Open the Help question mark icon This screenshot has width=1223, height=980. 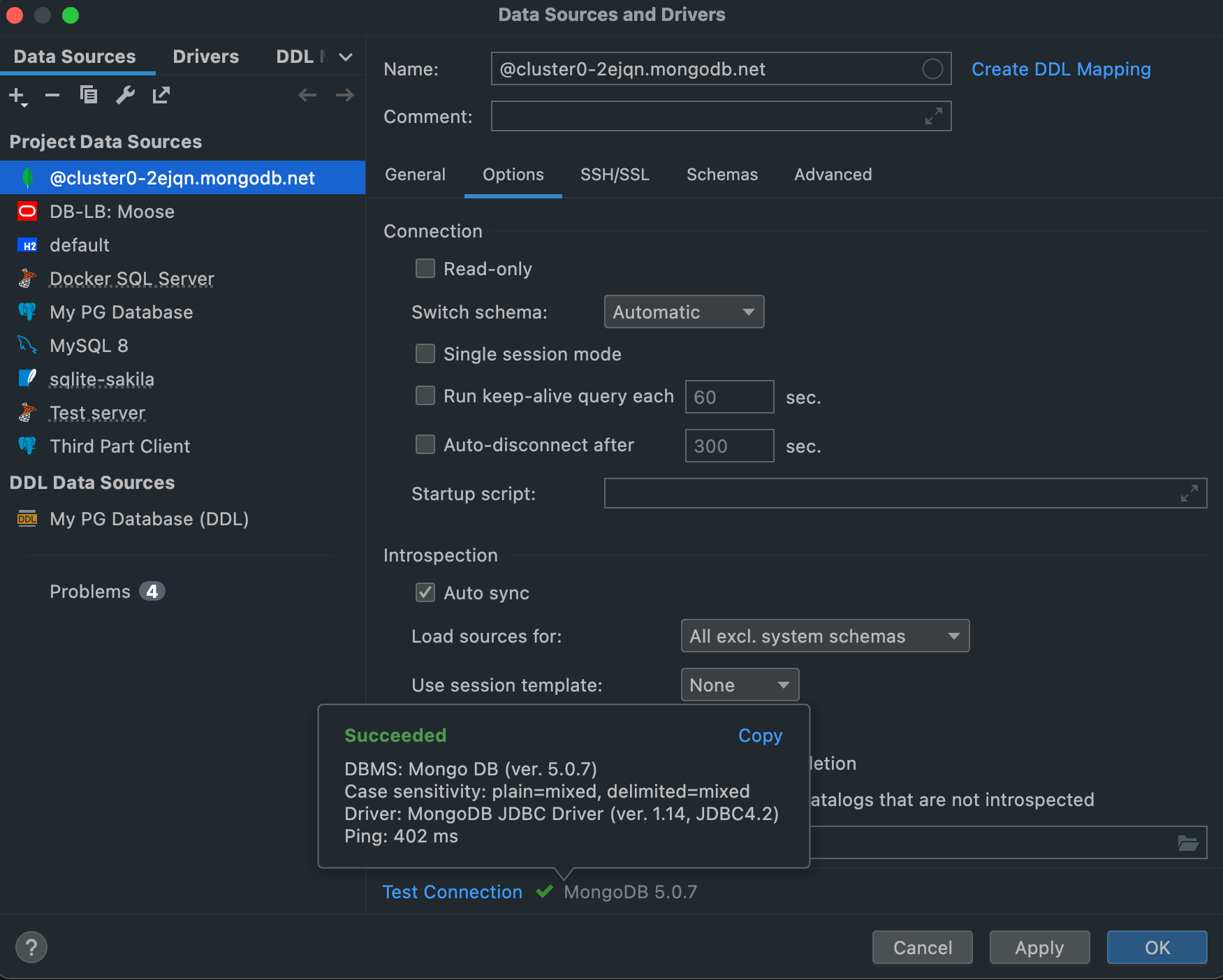[31, 947]
